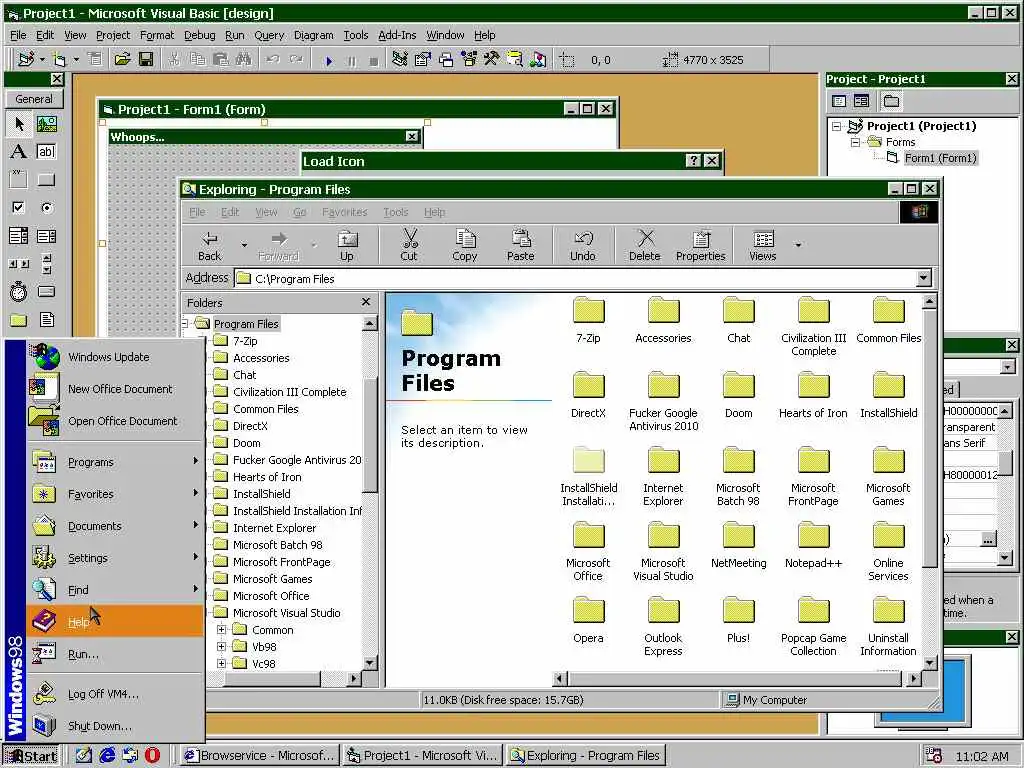Select Shut Down in Start menu
Screen dimensions: 1024x768
coord(115,726)
